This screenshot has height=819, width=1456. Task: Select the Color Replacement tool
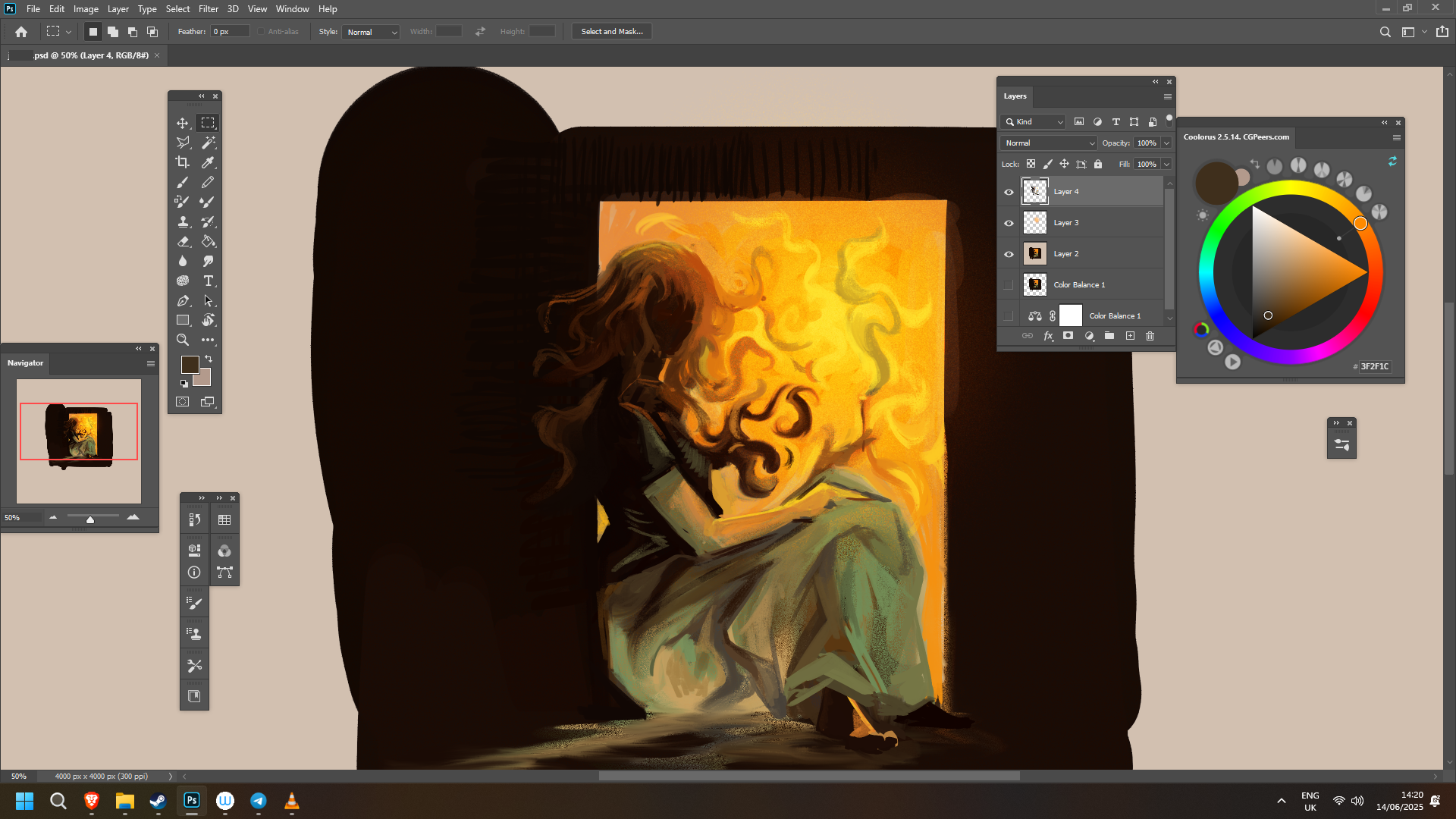coord(183,202)
